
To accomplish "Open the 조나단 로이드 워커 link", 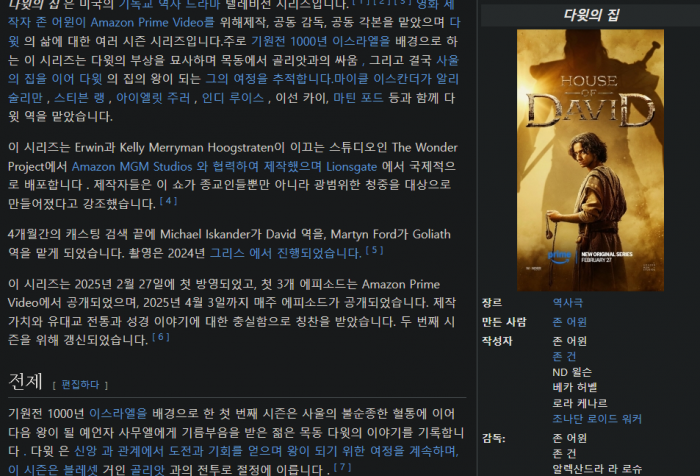I will [597, 419].
